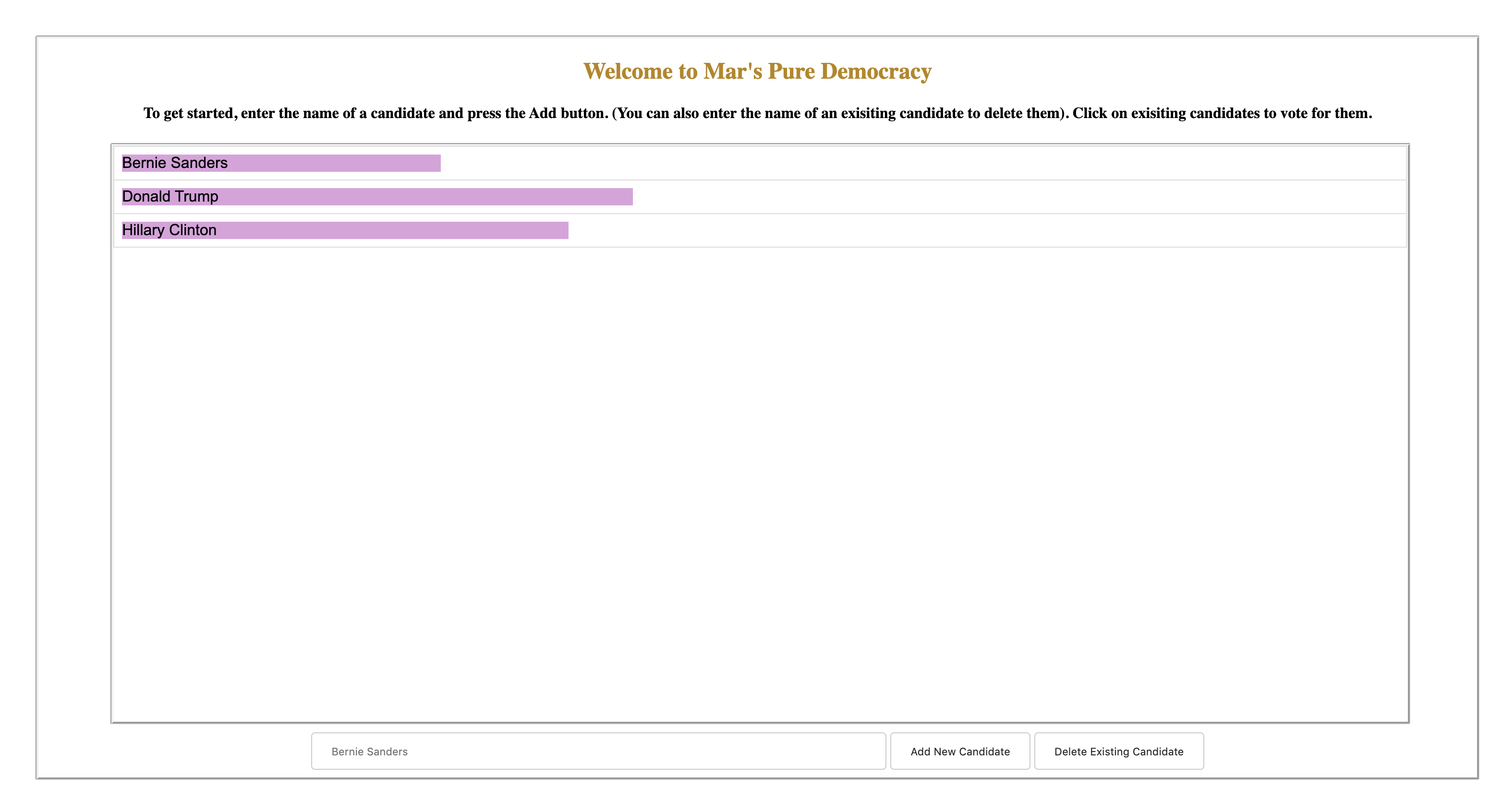The height and width of the screenshot is (812, 1502).
Task: Vote for Bernie Sanders by clicking his name
Action: (174, 163)
